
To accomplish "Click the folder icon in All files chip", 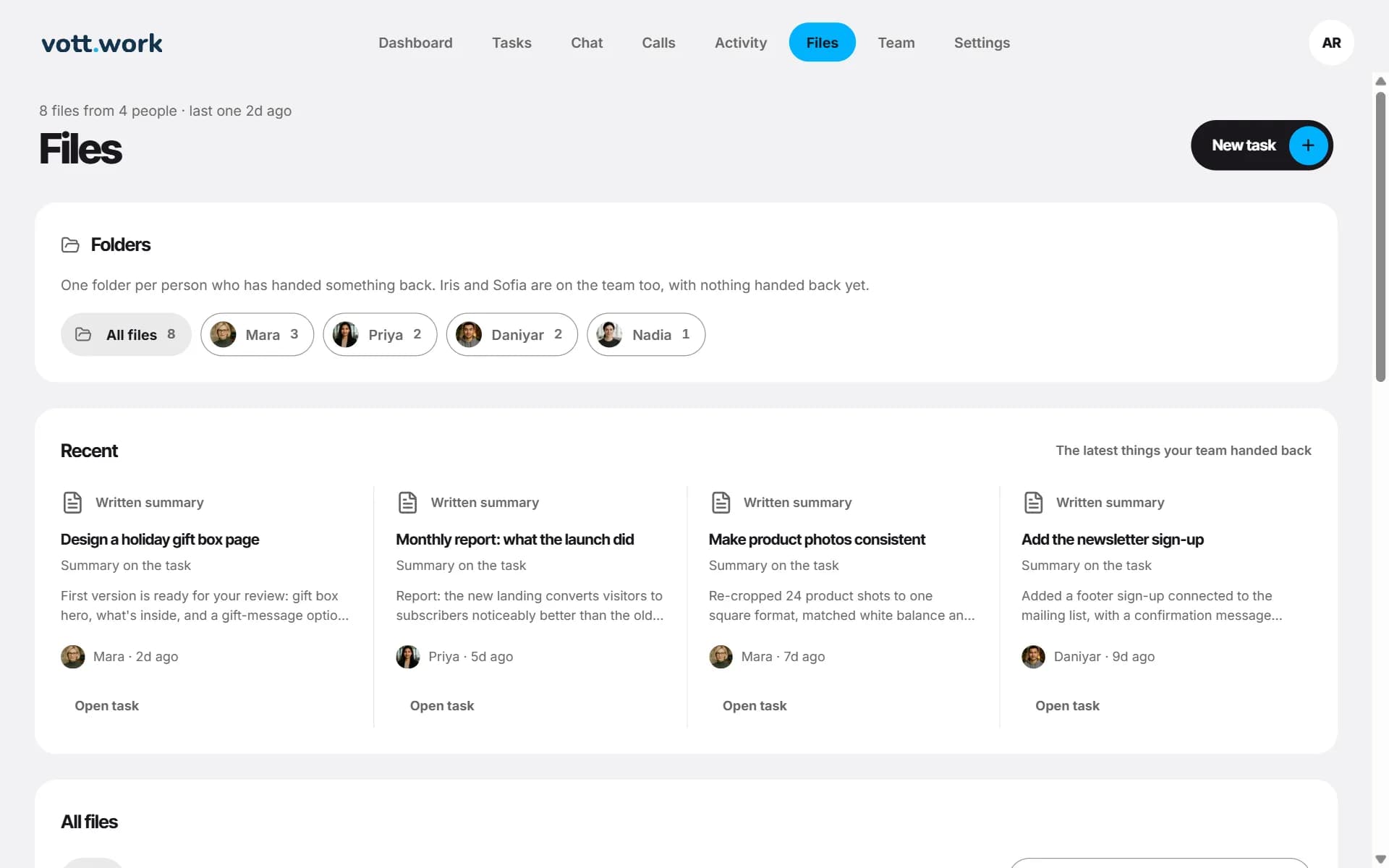I will pyautogui.click(x=83, y=334).
